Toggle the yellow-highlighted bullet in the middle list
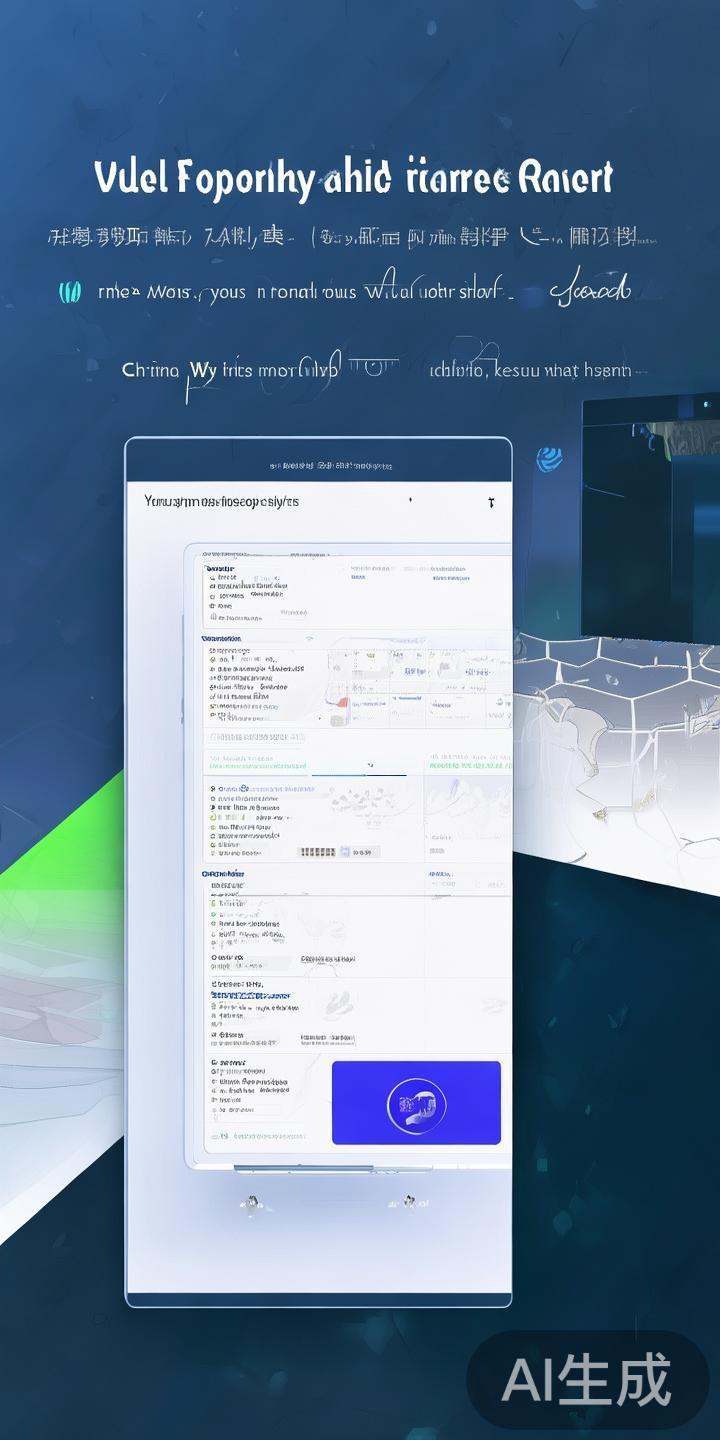 (213, 817)
